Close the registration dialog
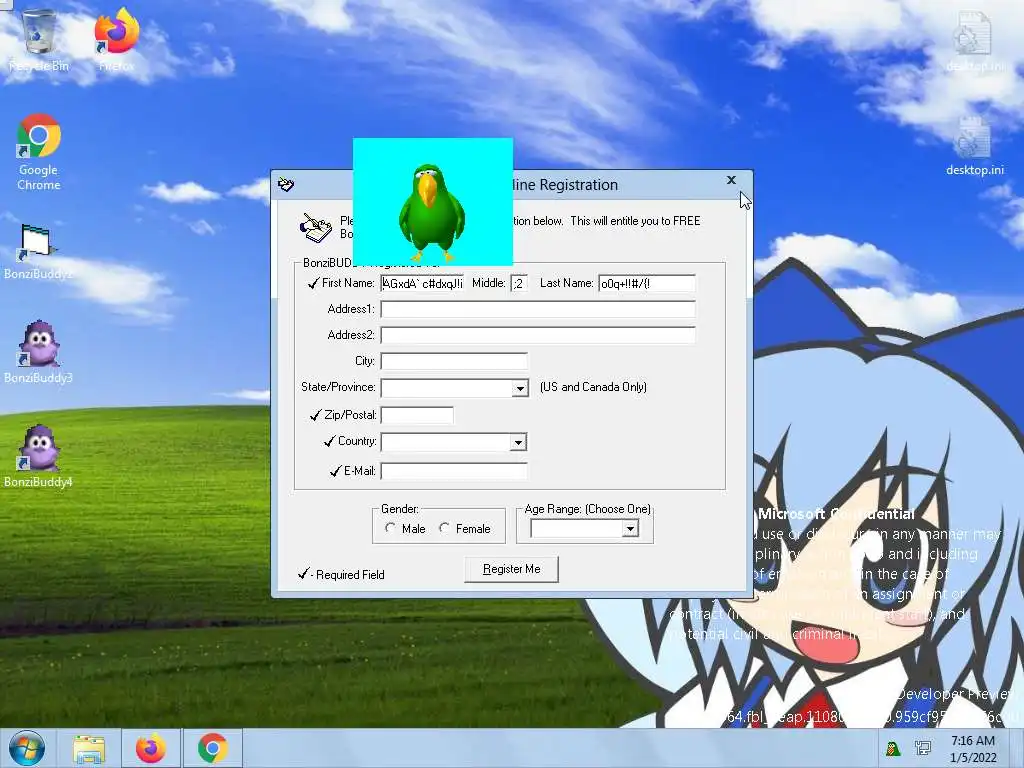 (731, 180)
